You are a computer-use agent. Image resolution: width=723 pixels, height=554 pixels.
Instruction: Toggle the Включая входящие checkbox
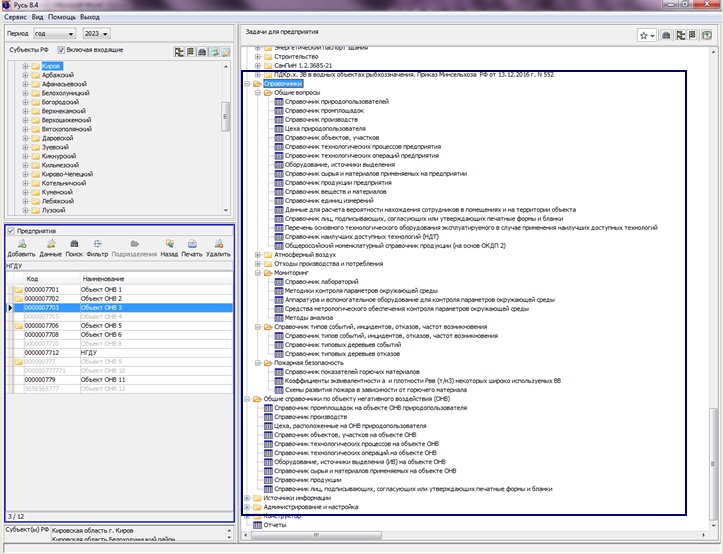pyautogui.click(x=62, y=49)
